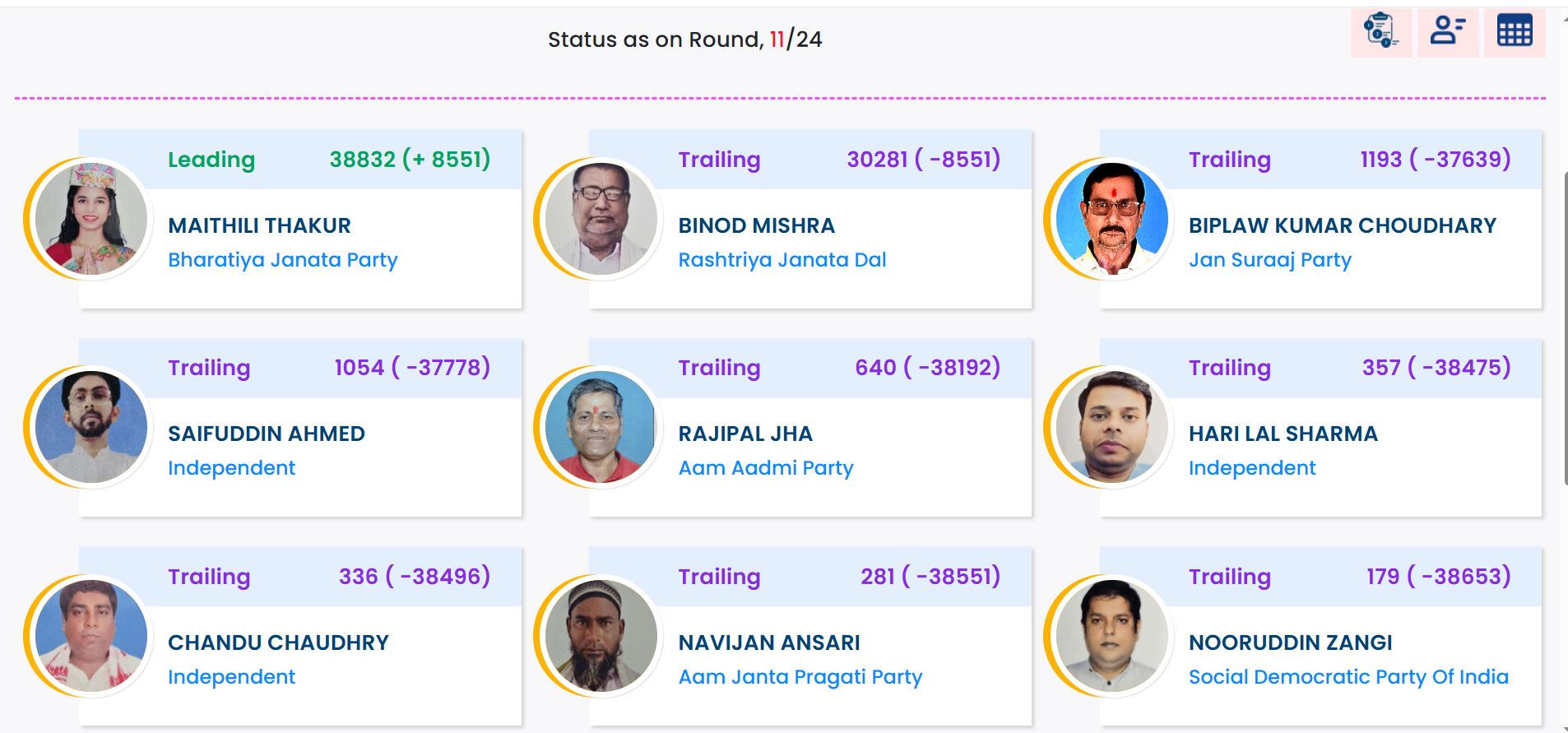1568x733 pixels.
Task: Click Navijan Ansari's photo thumbnail
Action: (x=601, y=636)
